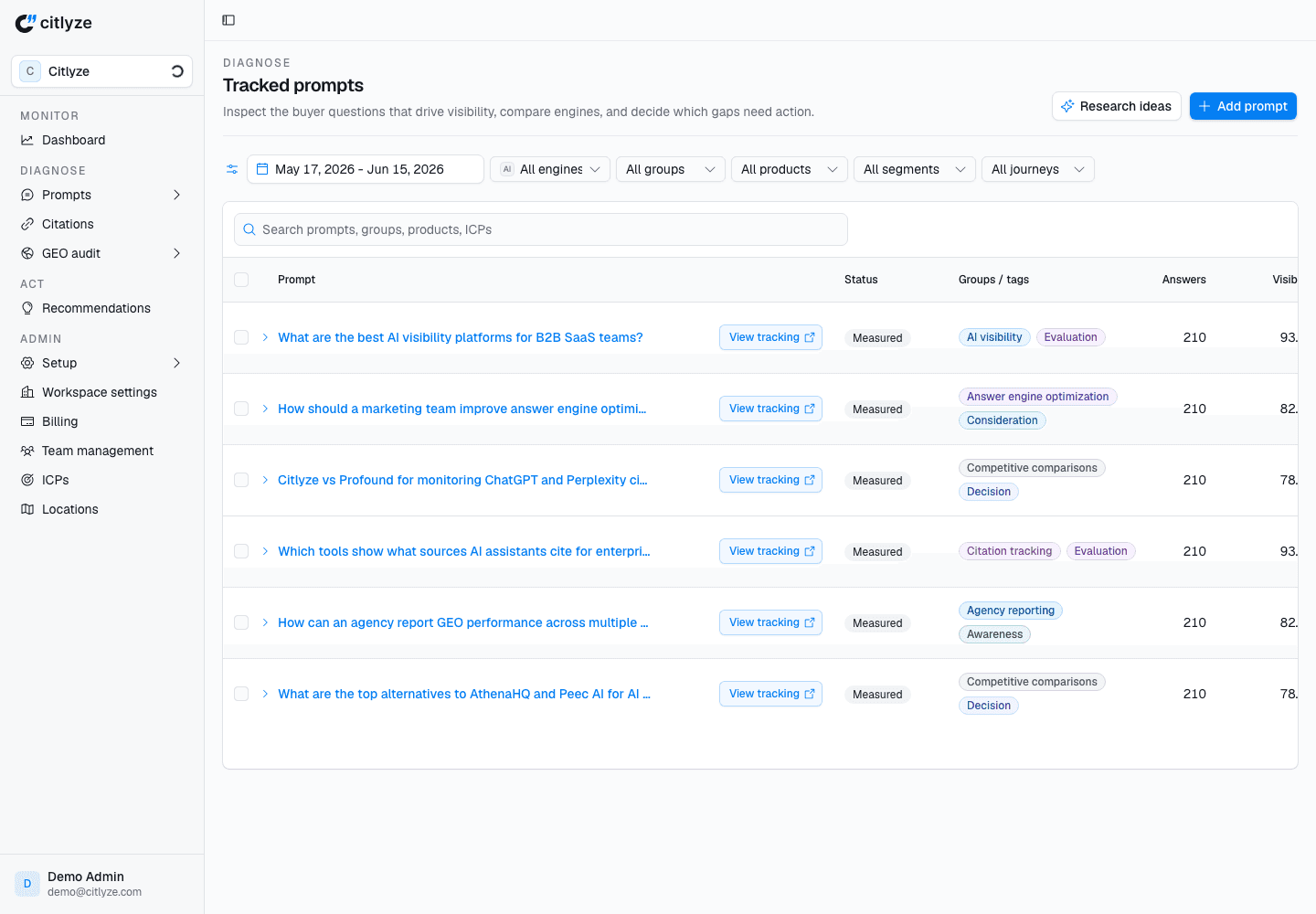Click the Workspace settings building icon
This screenshot has height=914, width=1316.
pos(27,392)
